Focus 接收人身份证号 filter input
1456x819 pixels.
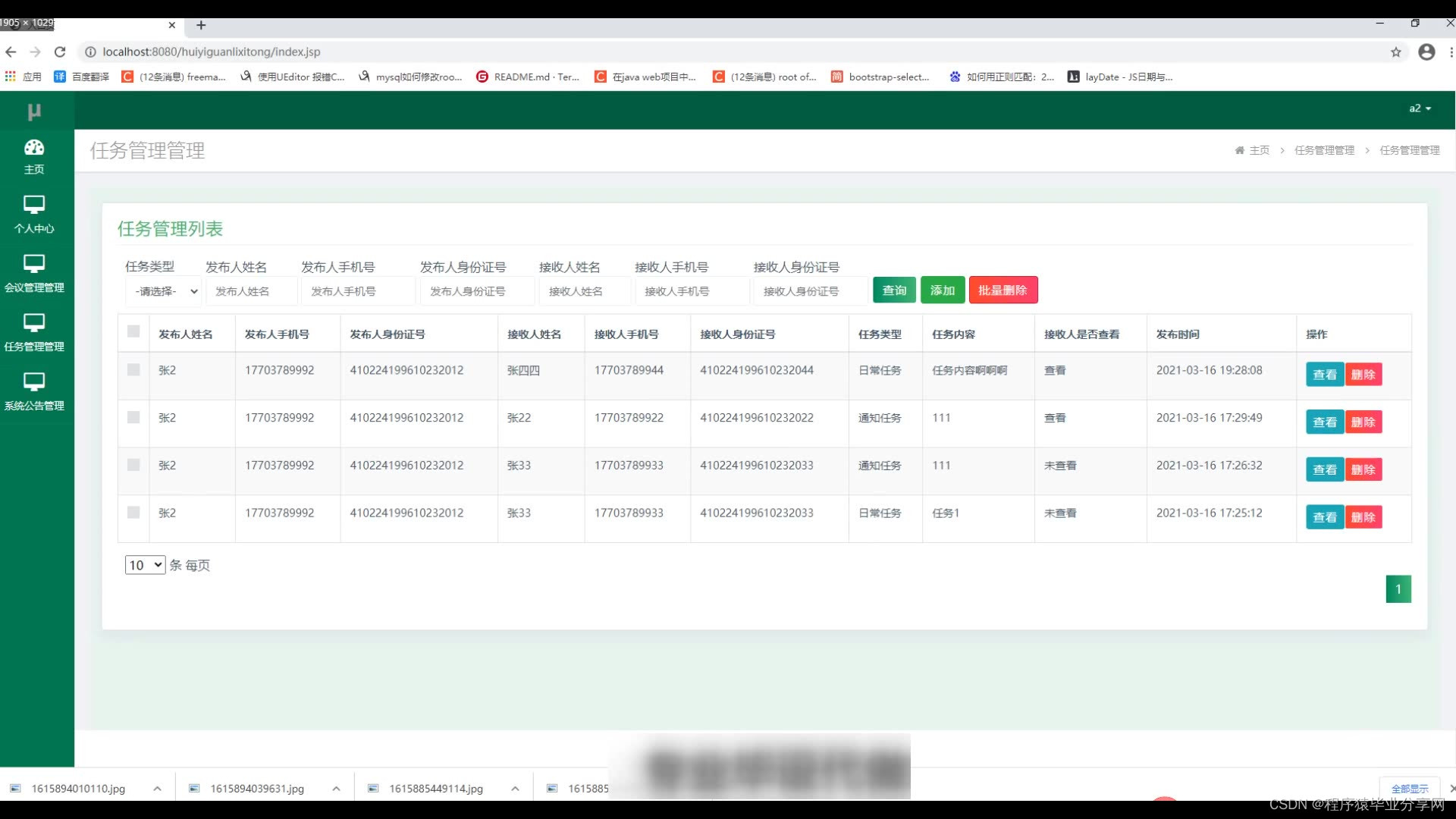[x=811, y=291]
